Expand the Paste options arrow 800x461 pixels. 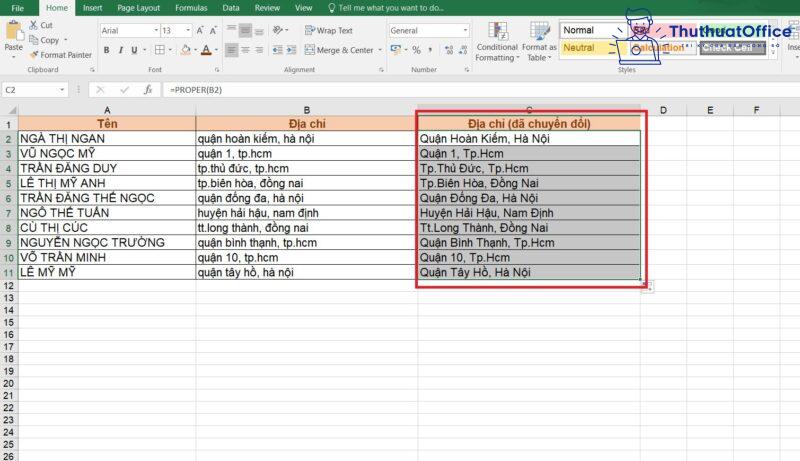pos(13,57)
